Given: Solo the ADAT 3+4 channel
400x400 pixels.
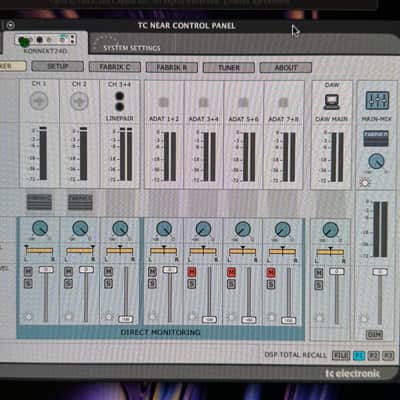Looking at the screenshot, I should (x=191, y=284).
